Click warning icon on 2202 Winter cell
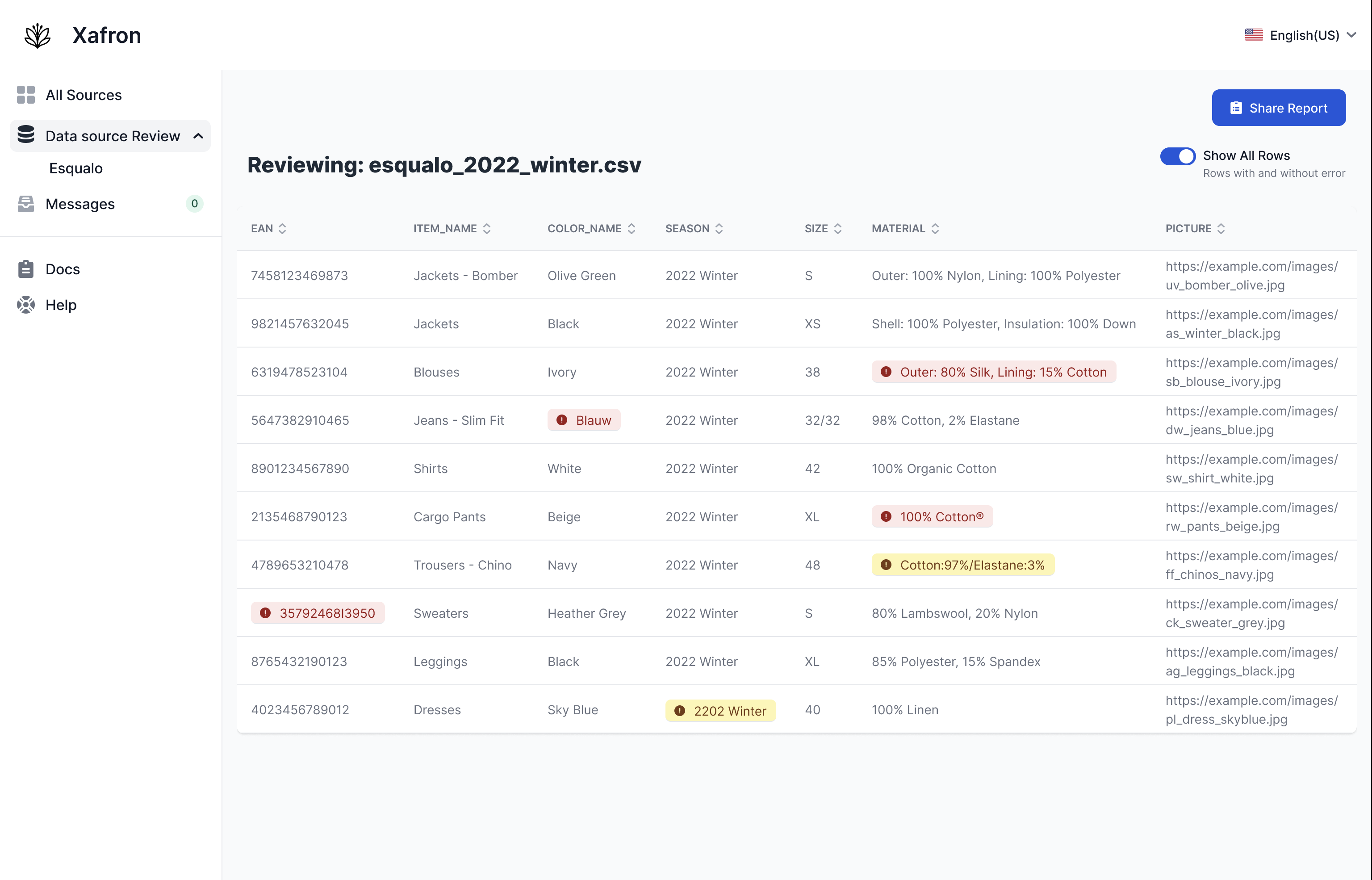The height and width of the screenshot is (880, 1372). [680, 710]
